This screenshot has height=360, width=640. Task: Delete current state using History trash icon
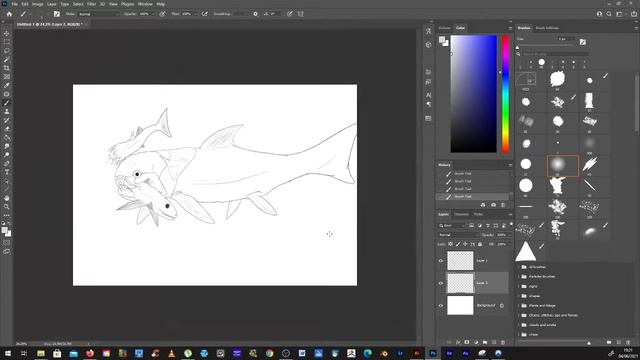503,205
